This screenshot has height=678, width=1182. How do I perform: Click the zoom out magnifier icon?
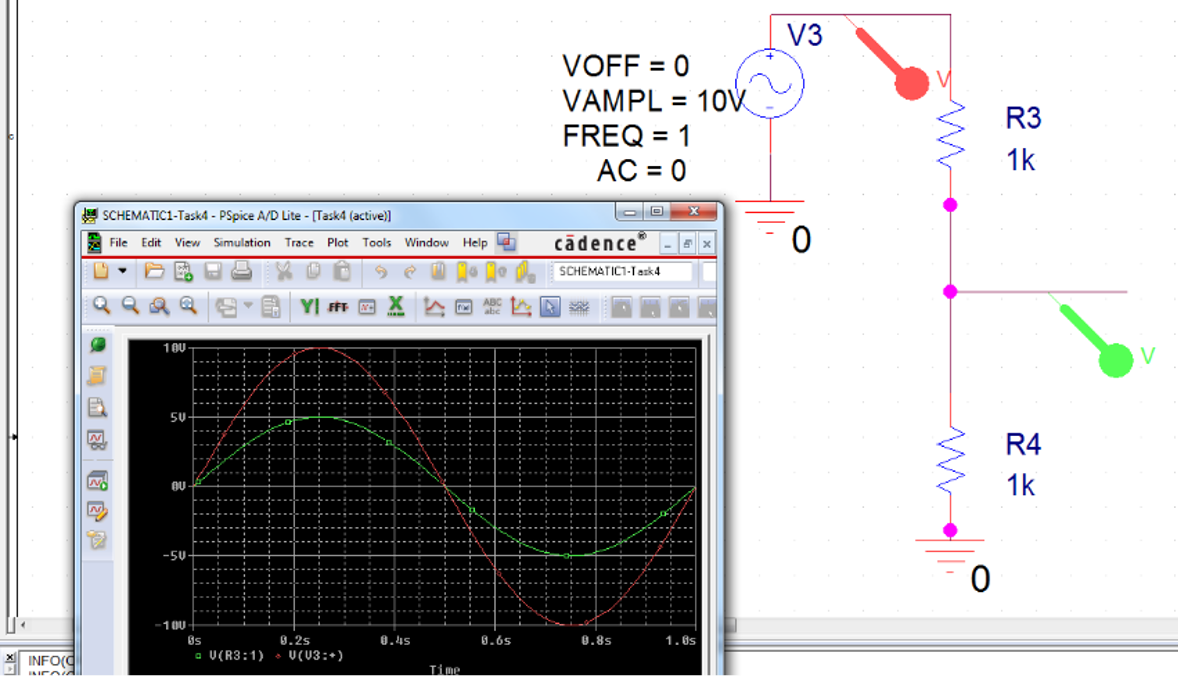[x=130, y=306]
